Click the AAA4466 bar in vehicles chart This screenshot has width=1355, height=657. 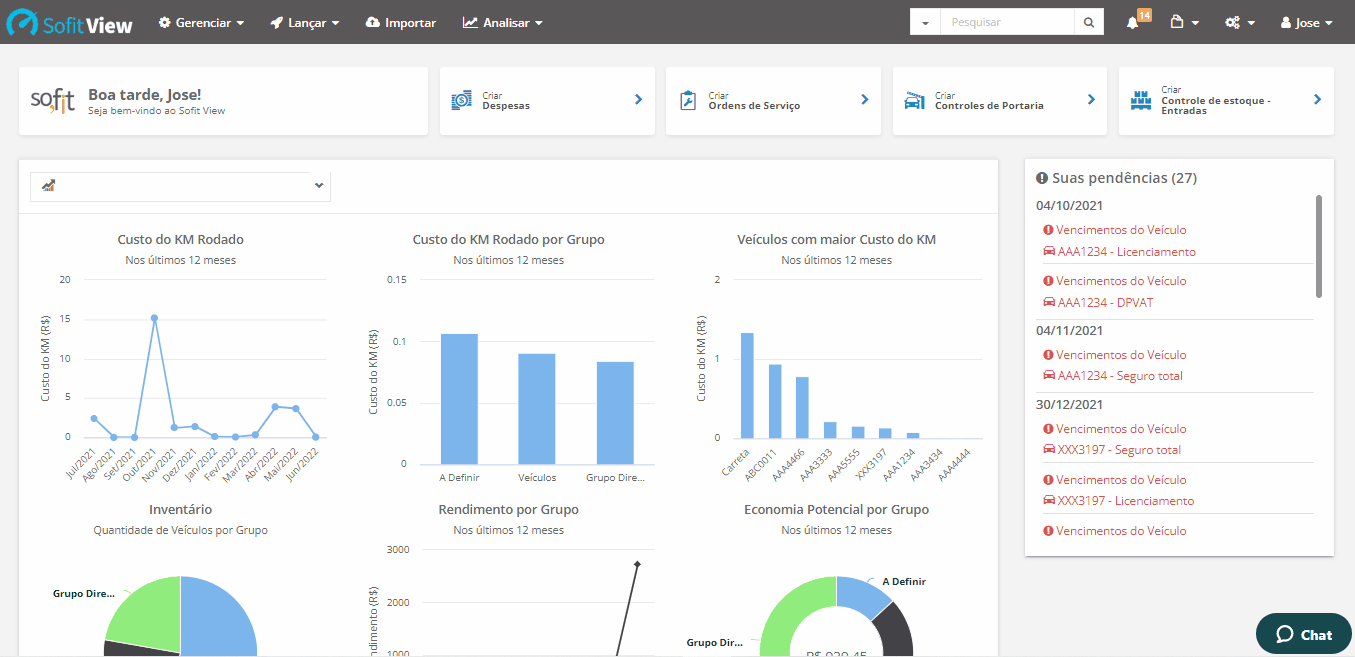coord(802,407)
